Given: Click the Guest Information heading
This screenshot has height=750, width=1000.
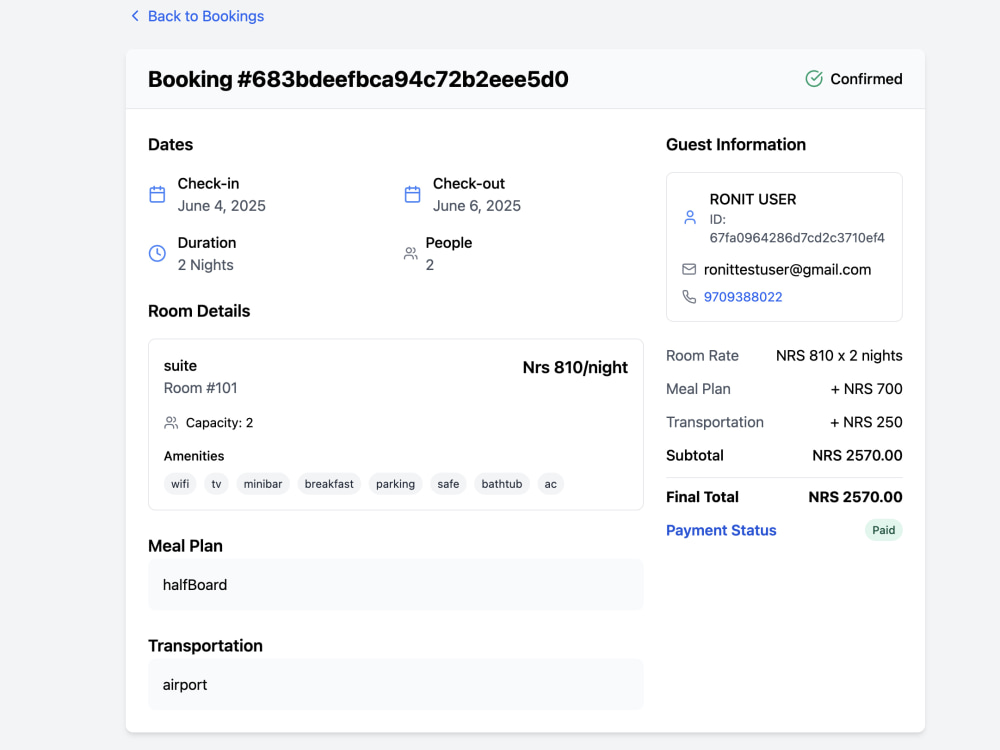Looking at the screenshot, I should 736,145.
